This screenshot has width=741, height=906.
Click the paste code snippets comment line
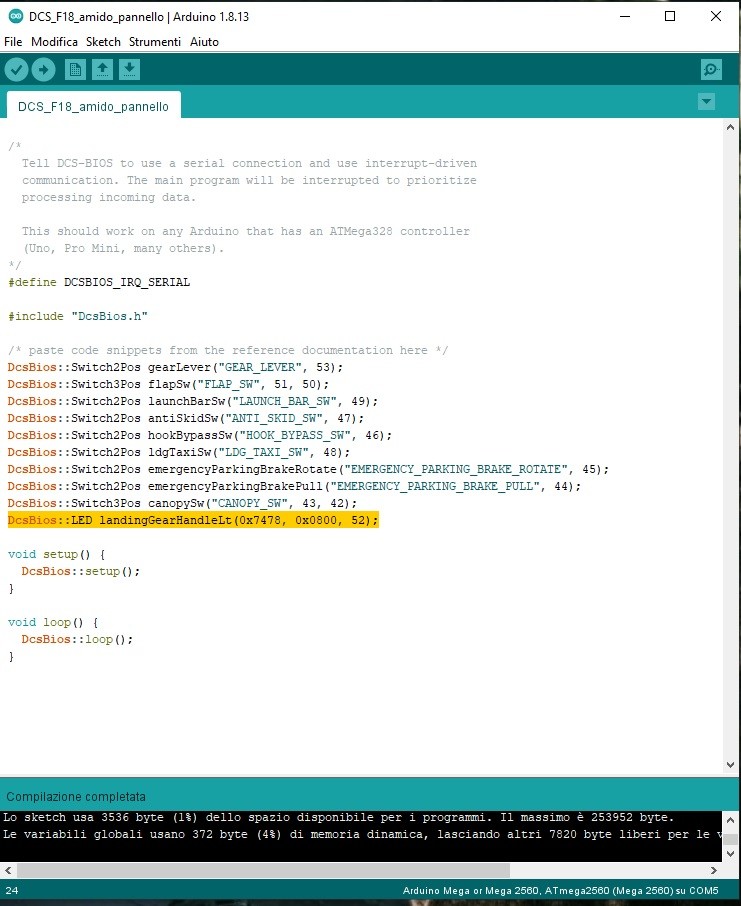[x=228, y=350]
